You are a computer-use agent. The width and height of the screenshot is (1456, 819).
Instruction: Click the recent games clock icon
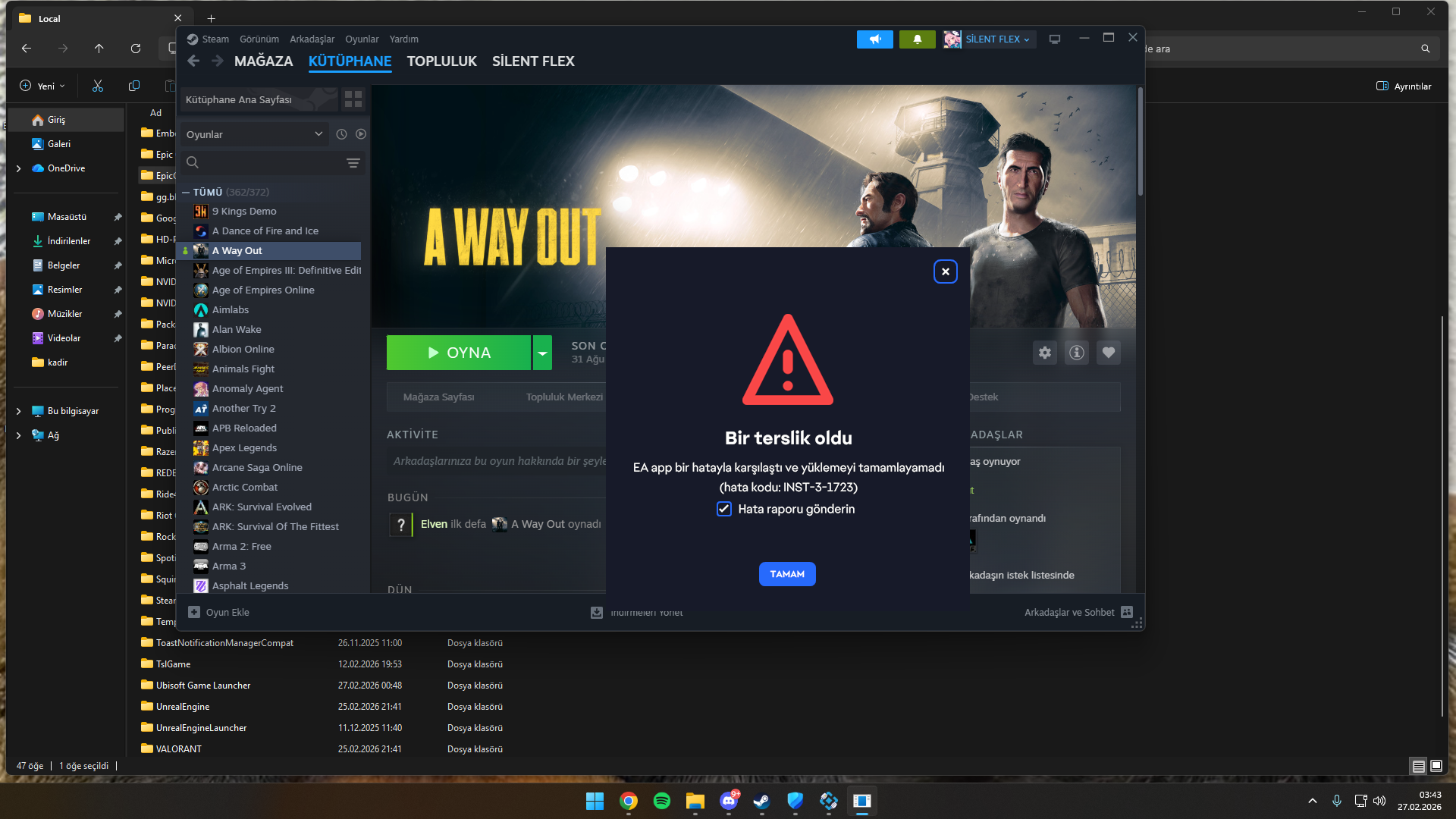pos(341,134)
